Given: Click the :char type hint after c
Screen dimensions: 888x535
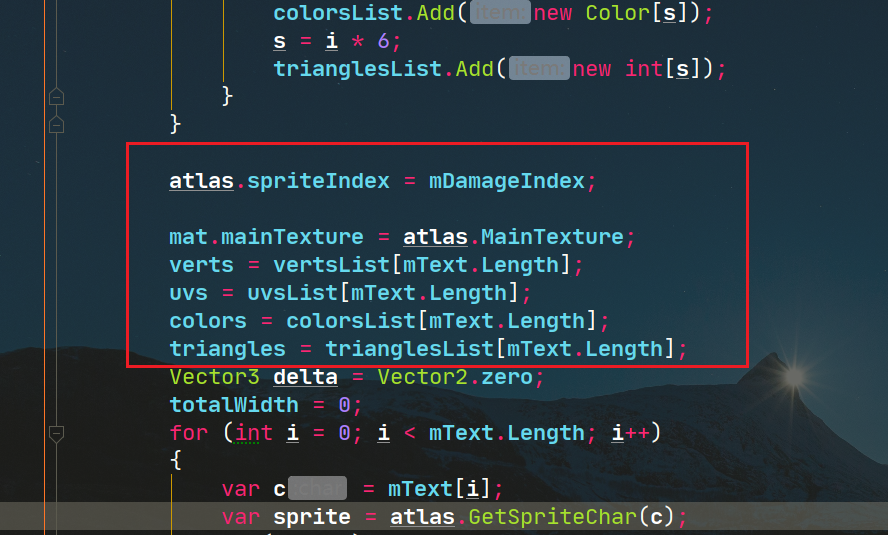Looking at the screenshot, I should tap(317, 488).
